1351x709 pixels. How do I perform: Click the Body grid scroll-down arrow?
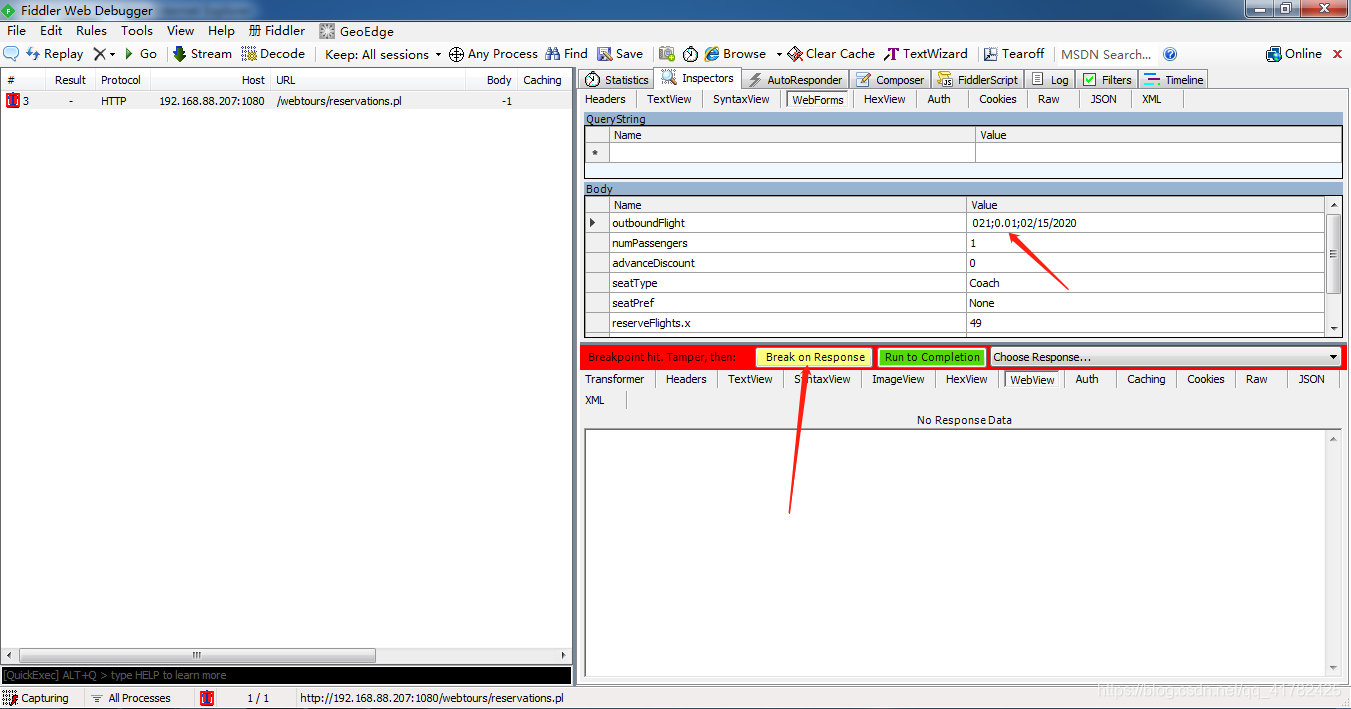pyautogui.click(x=1333, y=328)
